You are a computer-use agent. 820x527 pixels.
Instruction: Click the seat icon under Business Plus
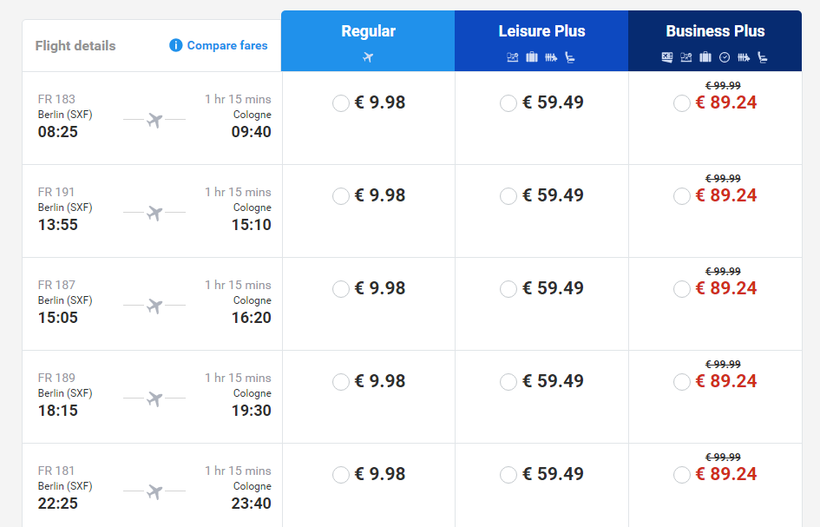(763, 57)
